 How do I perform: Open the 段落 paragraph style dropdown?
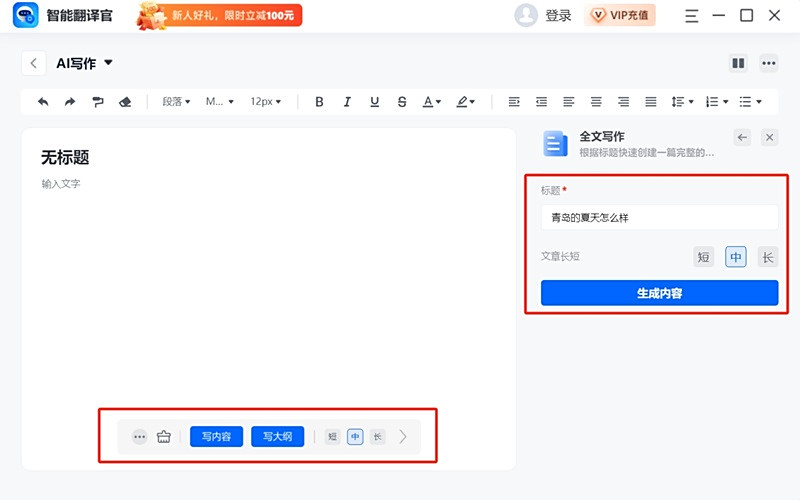[x=177, y=102]
